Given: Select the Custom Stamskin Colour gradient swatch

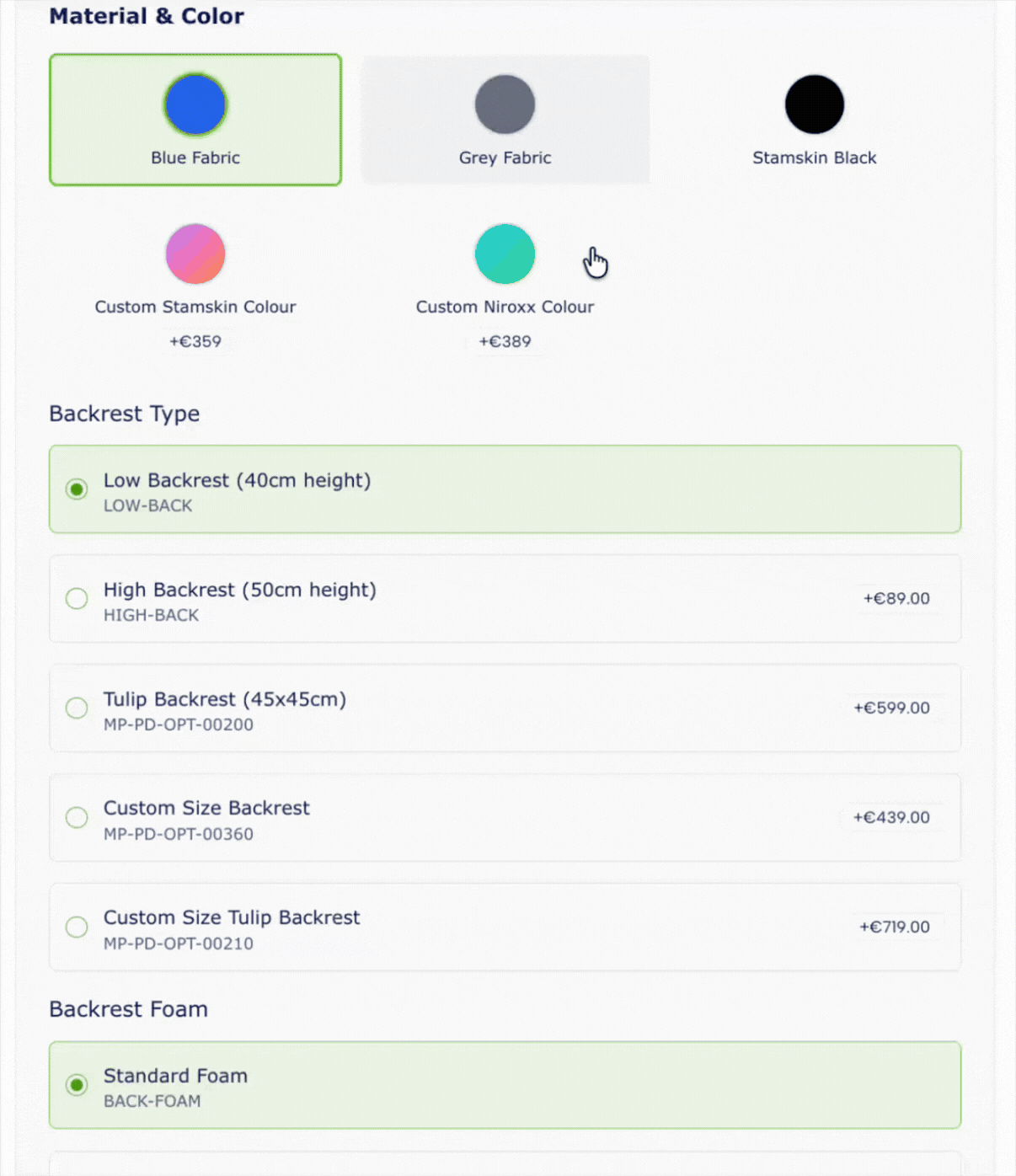Looking at the screenshot, I should pyautogui.click(x=195, y=254).
